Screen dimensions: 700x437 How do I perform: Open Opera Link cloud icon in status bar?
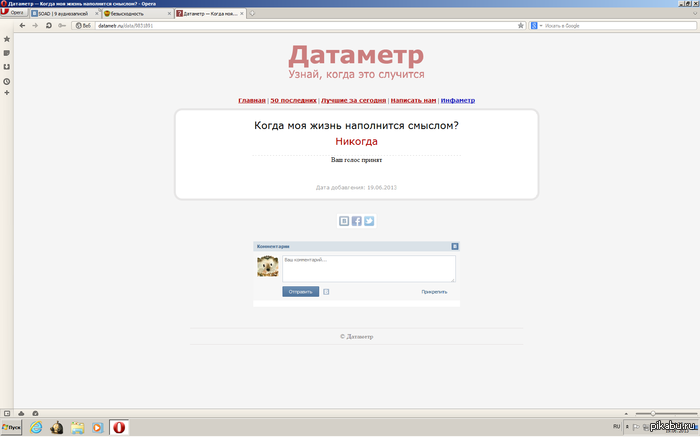point(21,413)
